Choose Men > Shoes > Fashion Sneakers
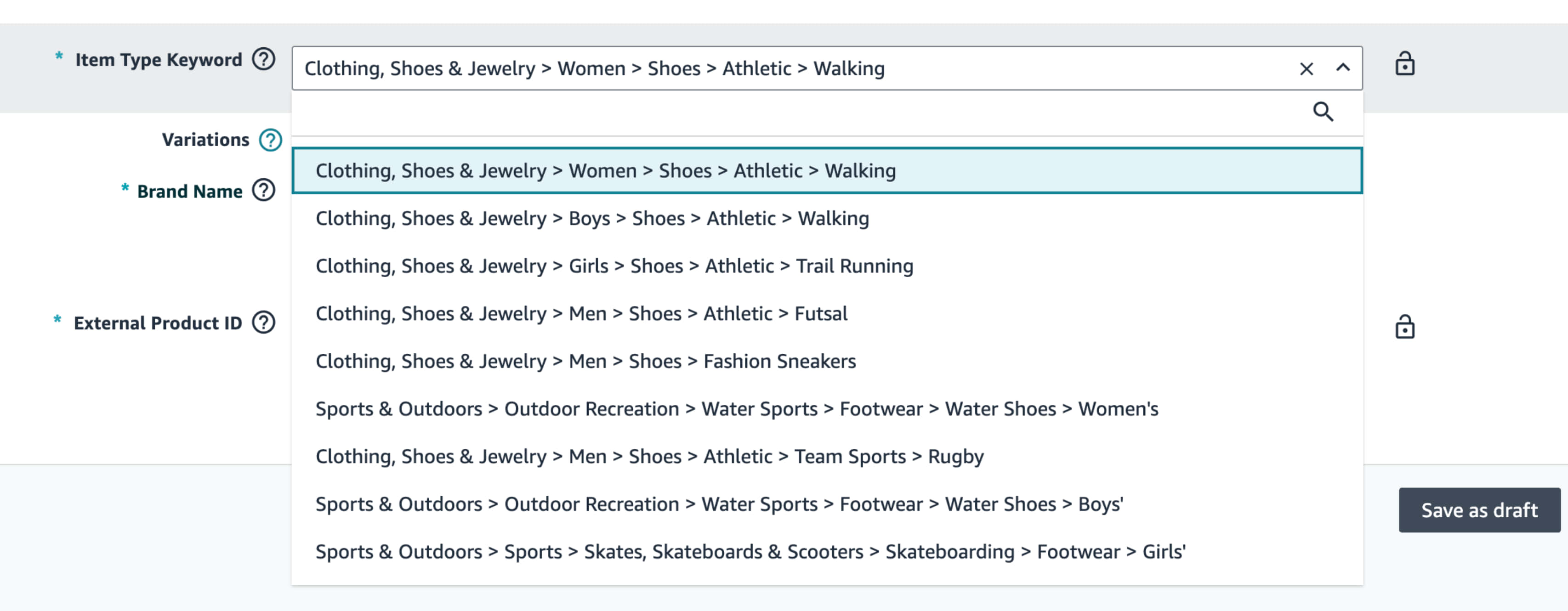The image size is (1568, 611). [585, 362]
